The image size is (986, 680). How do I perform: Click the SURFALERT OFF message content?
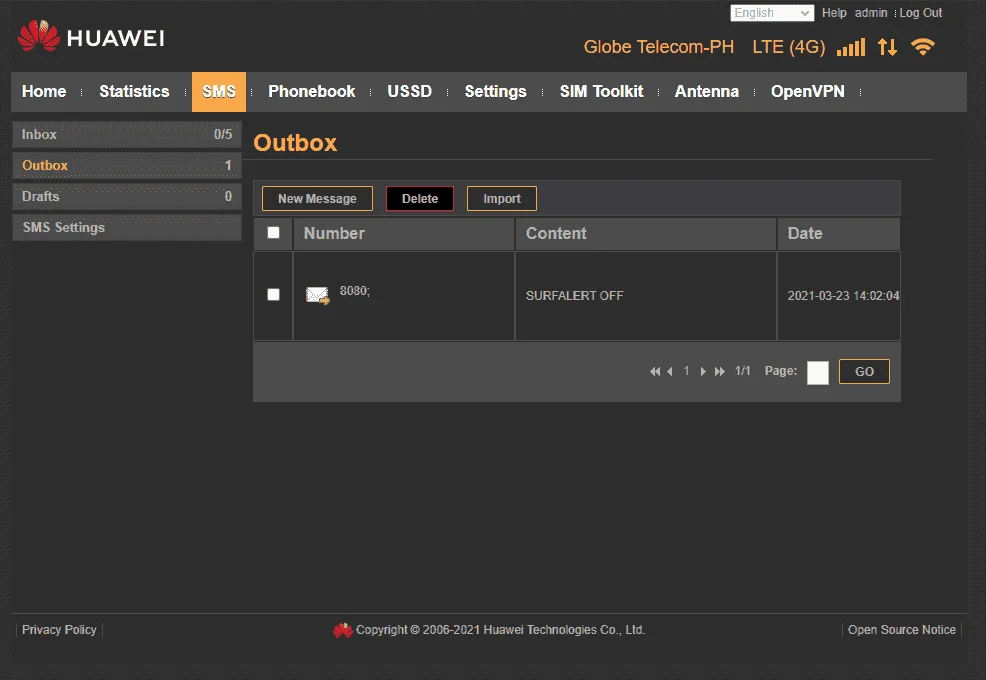click(574, 296)
